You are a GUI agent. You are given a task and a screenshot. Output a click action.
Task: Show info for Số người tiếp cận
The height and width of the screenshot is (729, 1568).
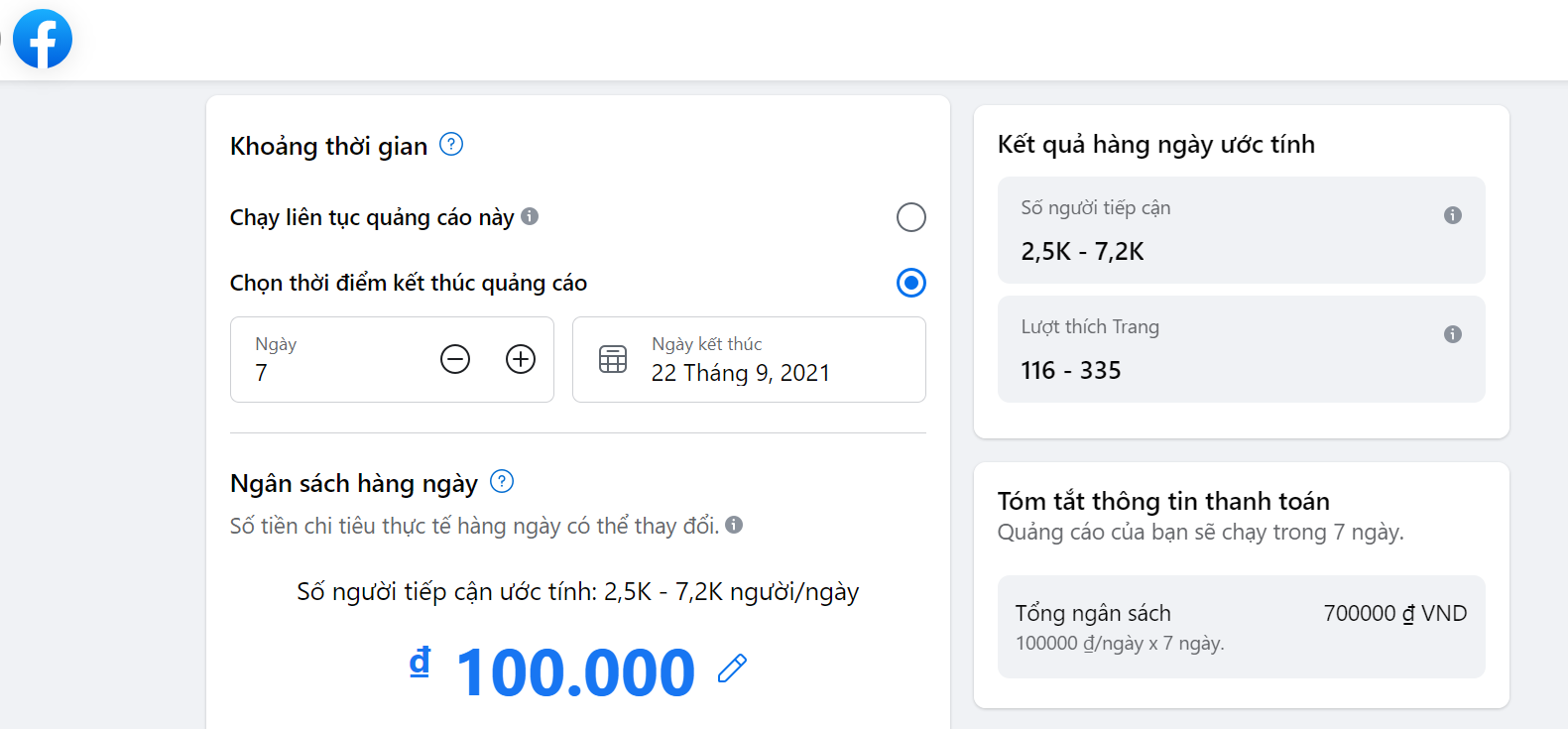(x=1453, y=215)
